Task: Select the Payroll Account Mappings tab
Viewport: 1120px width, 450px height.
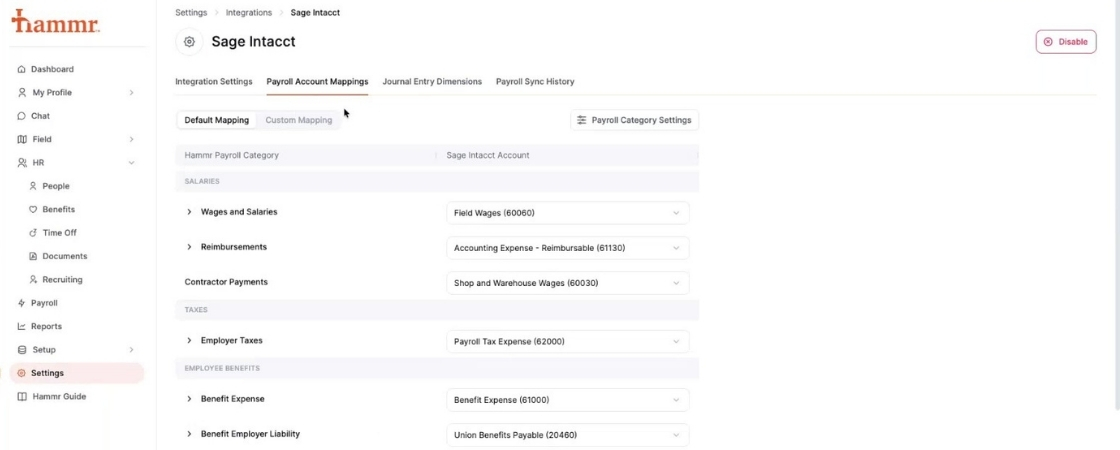Action: (317, 81)
